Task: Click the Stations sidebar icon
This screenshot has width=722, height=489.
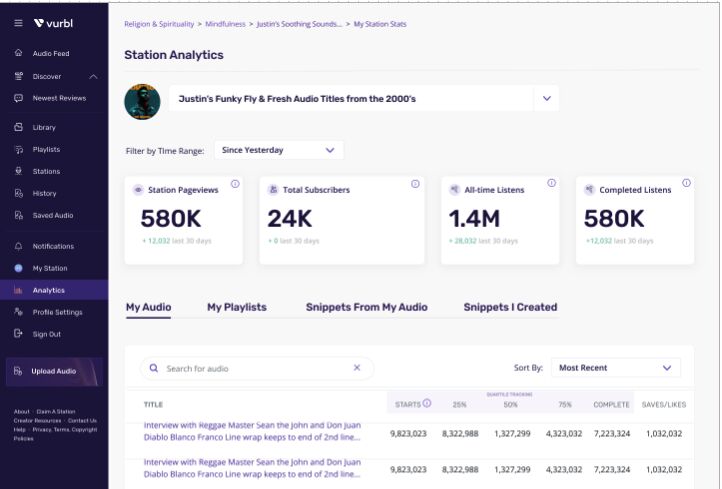Action: [18, 171]
